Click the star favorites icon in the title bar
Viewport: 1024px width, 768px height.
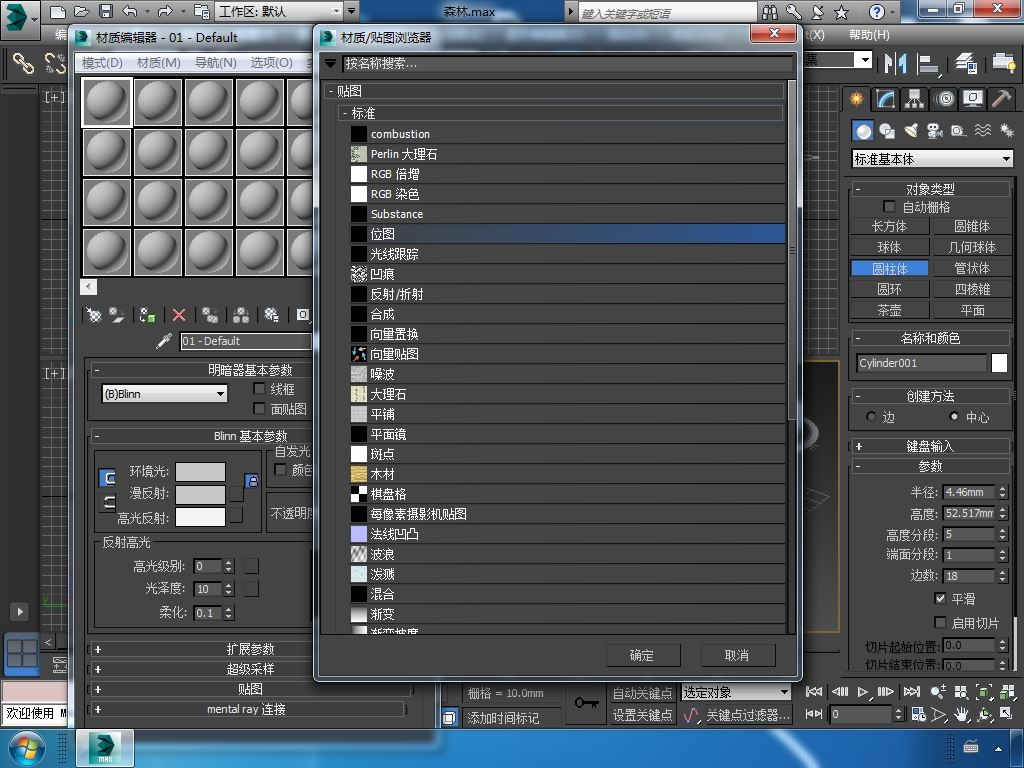point(842,12)
